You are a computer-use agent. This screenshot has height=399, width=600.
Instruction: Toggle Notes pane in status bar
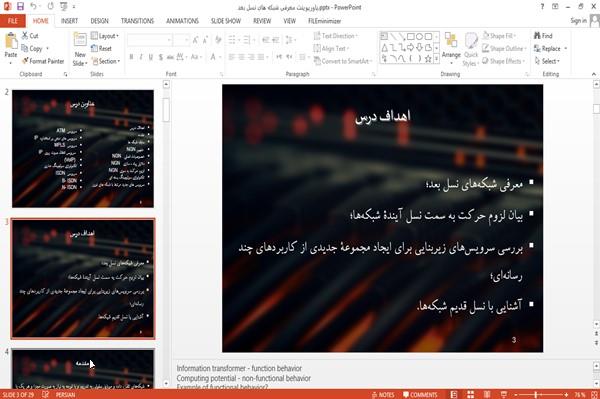coord(383,395)
